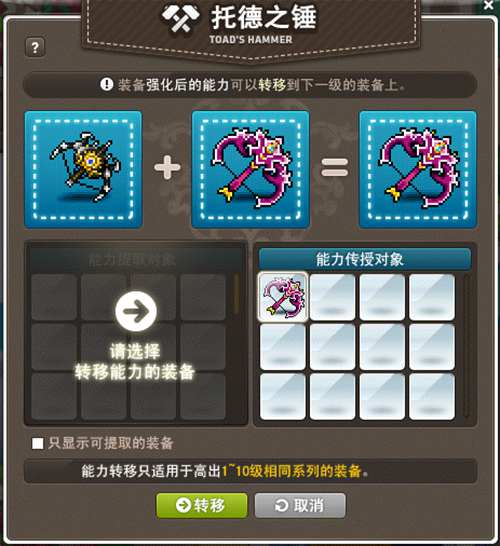Close the Toad's Hammer window

point(489,5)
